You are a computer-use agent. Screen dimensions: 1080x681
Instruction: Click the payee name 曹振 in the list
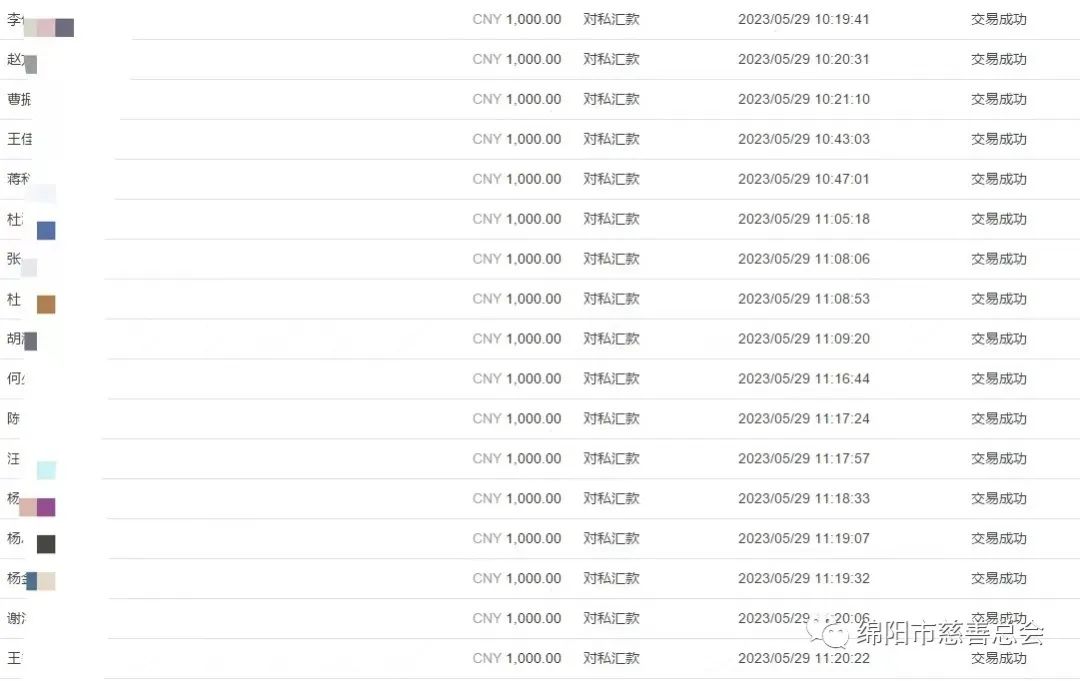(18, 99)
